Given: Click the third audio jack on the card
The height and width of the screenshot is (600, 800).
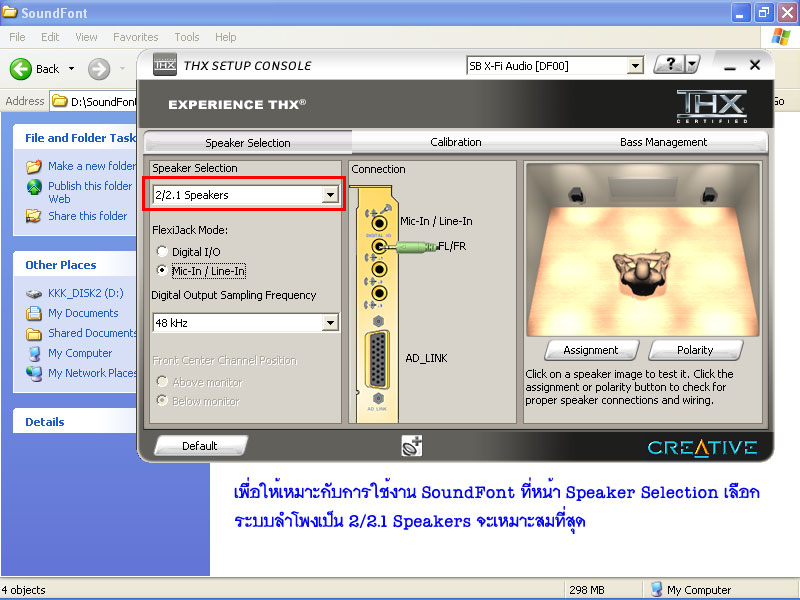Looking at the screenshot, I should tap(379, 269).
